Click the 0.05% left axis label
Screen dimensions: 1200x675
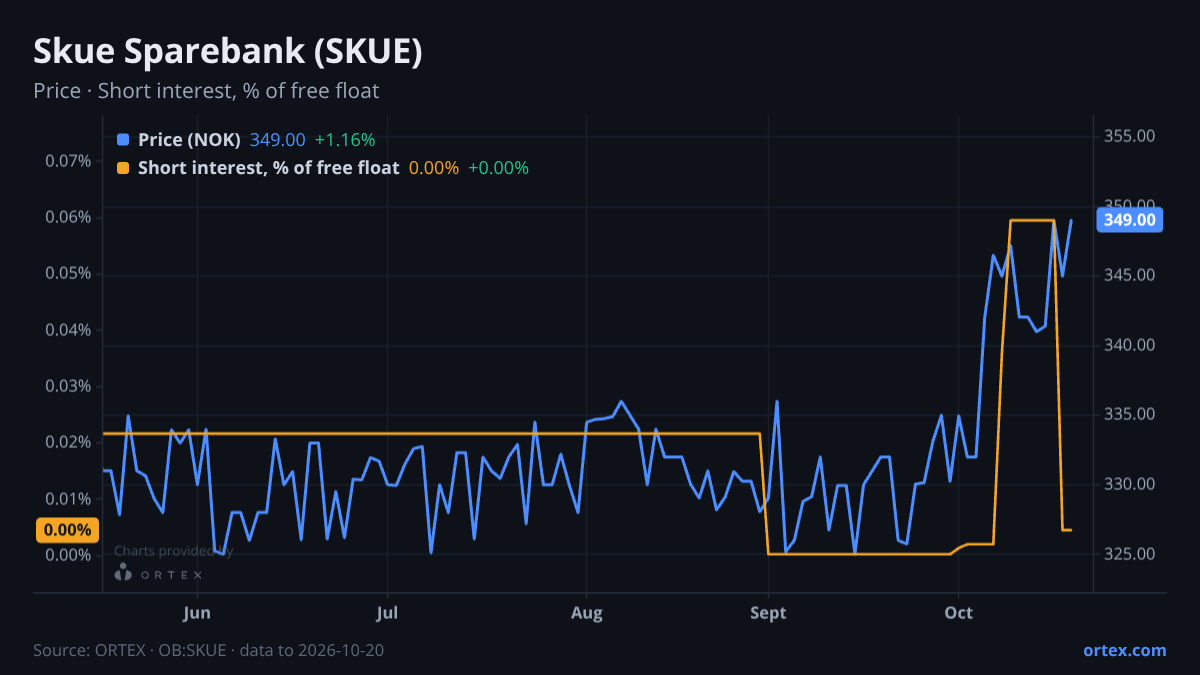tap(68, 274)
